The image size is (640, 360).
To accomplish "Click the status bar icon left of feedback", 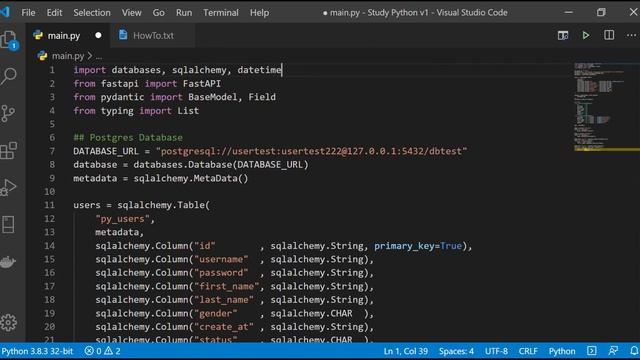I will tap(591, 351).
